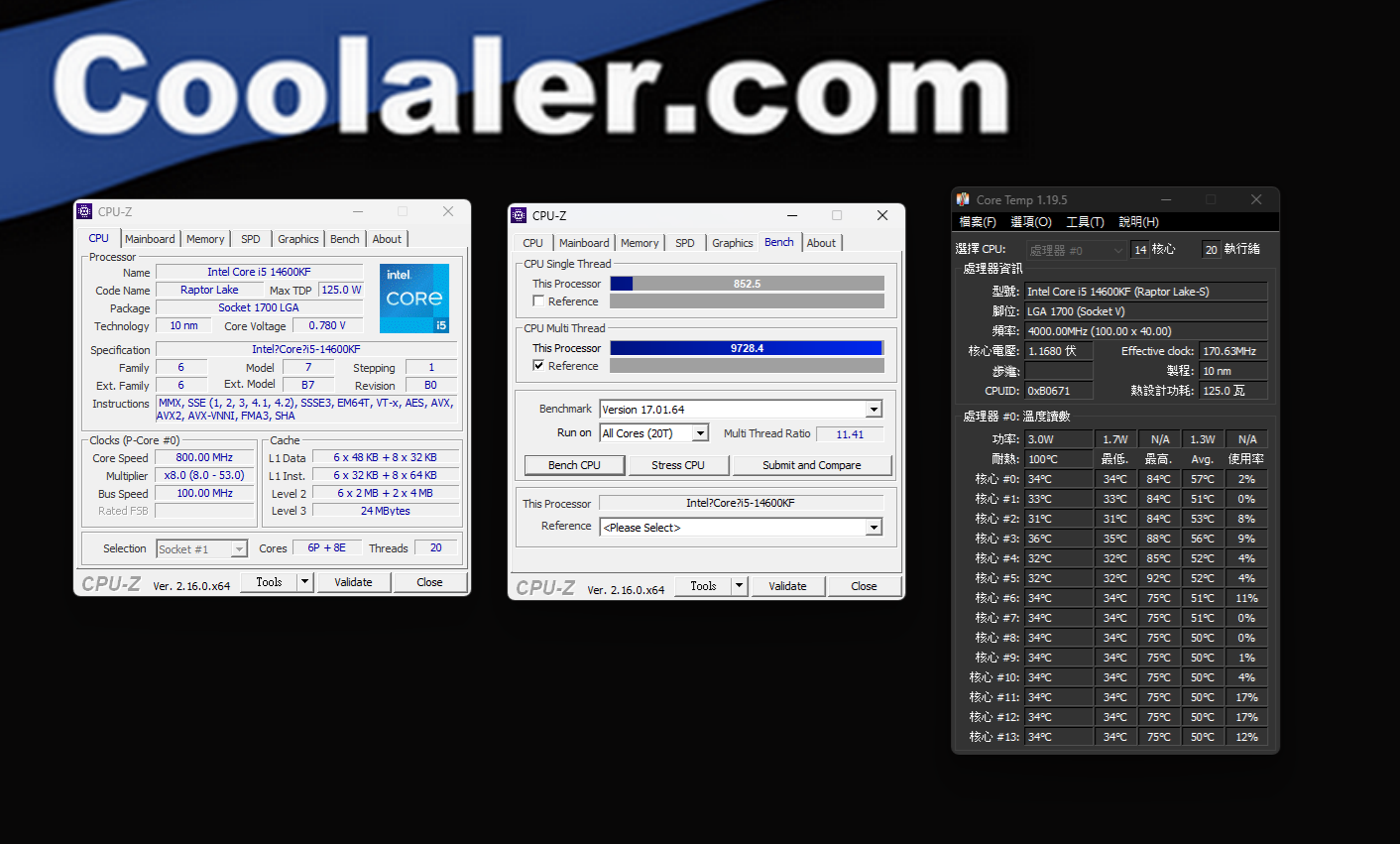The image size is (1400, 844).
Task: Open the Socket #1 selection dropdown
Action: pyautogui.click(x=239, y=549)
